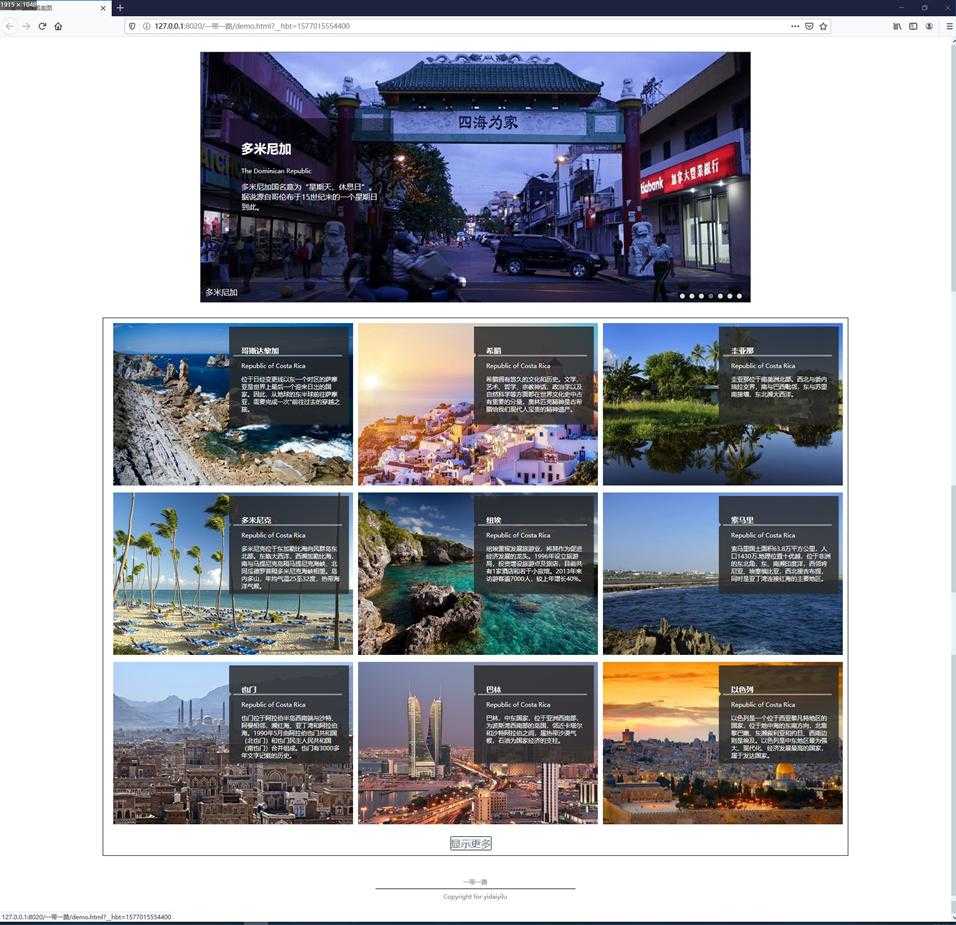This screenshot has width=956, height=925.
Task: Click the 显示更多 show more button
Action: click(471, 843)
